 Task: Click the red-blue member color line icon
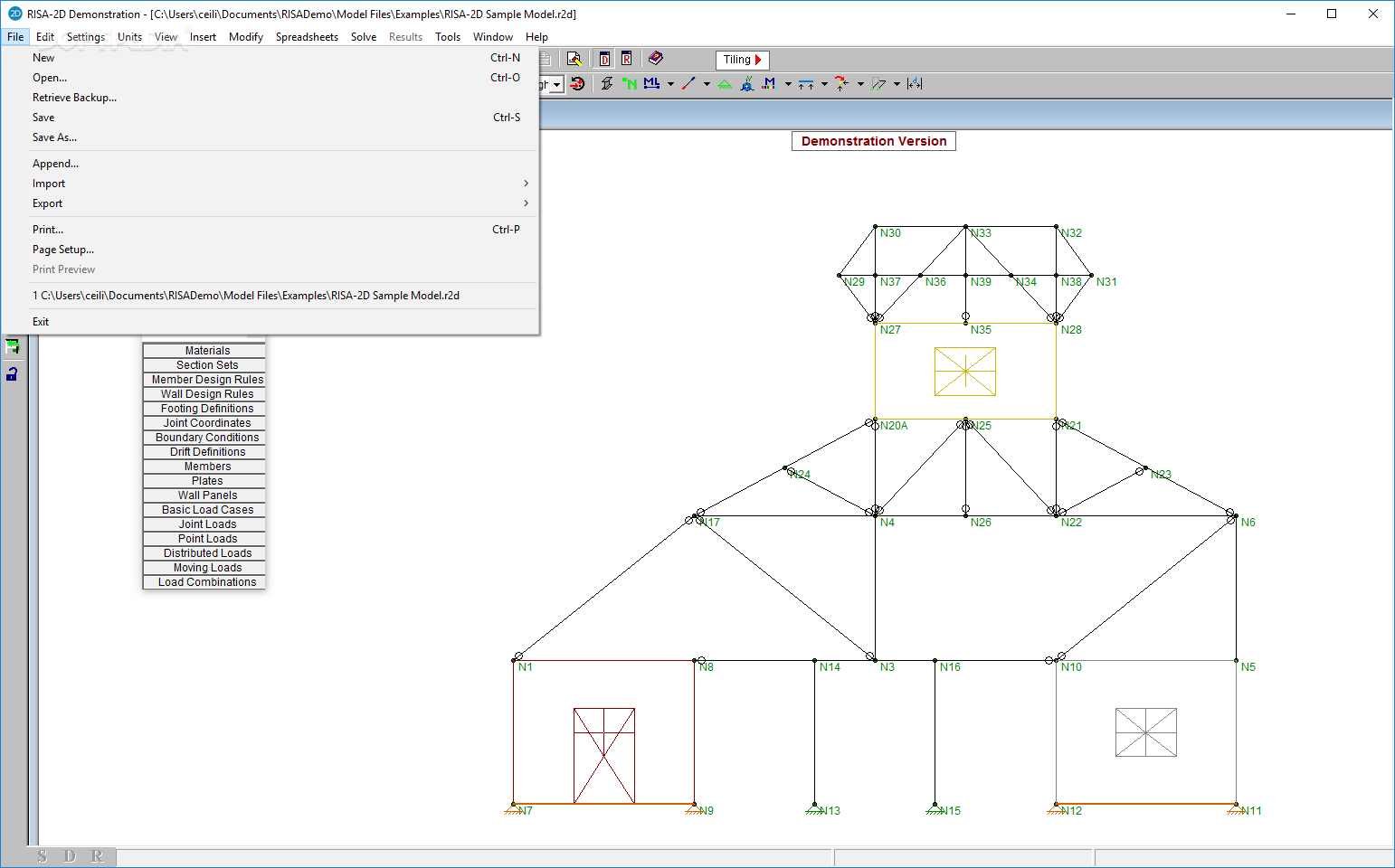tap(688, 84)
